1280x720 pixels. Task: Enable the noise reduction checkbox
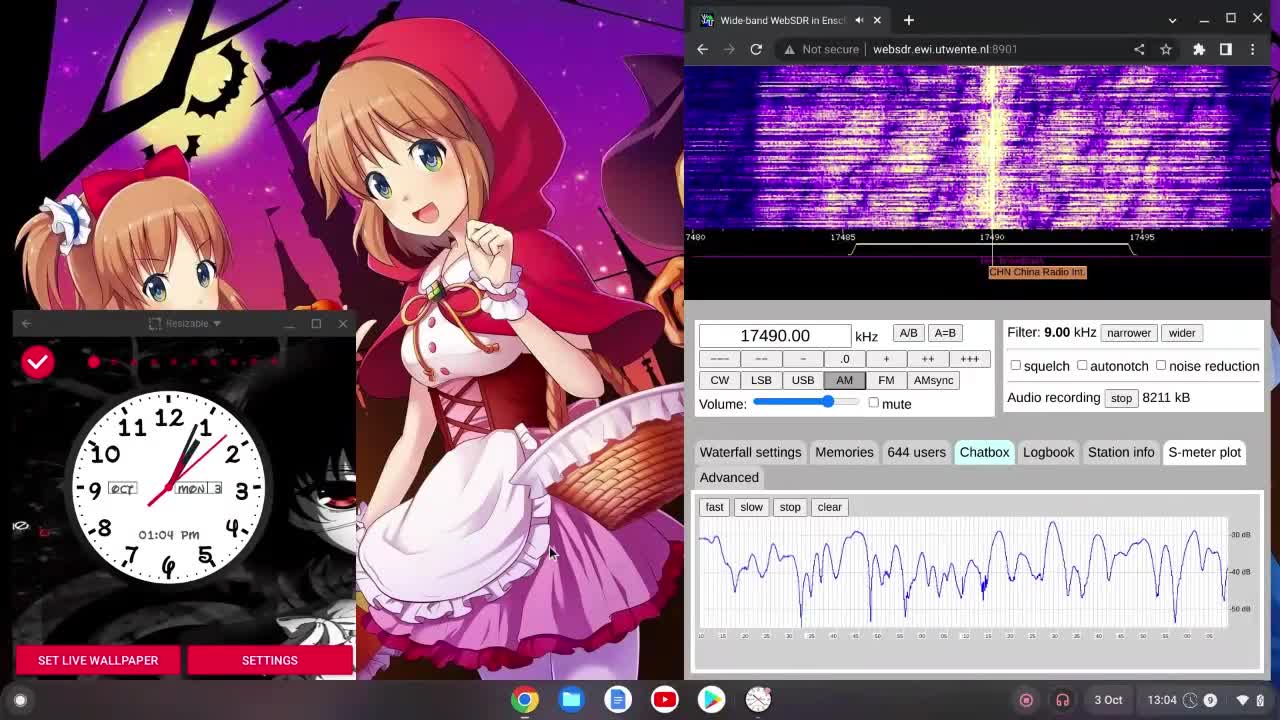point(1161,366)
